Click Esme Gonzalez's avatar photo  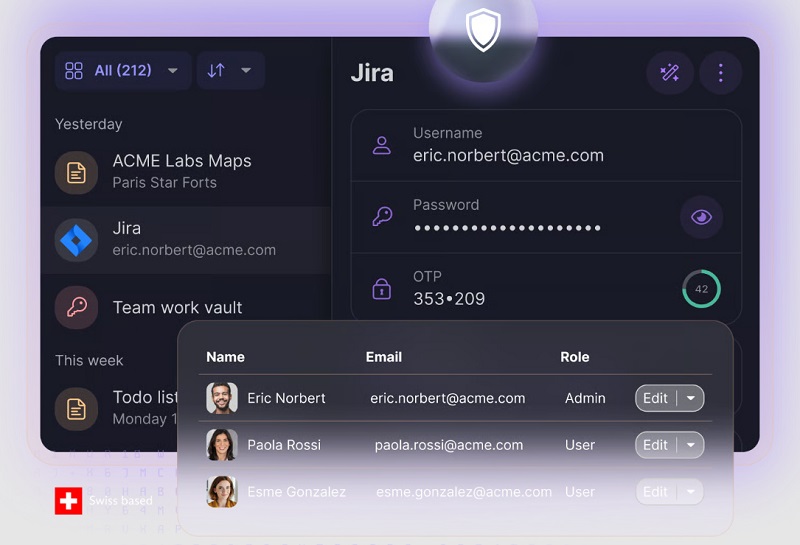[x=222, y=492]
